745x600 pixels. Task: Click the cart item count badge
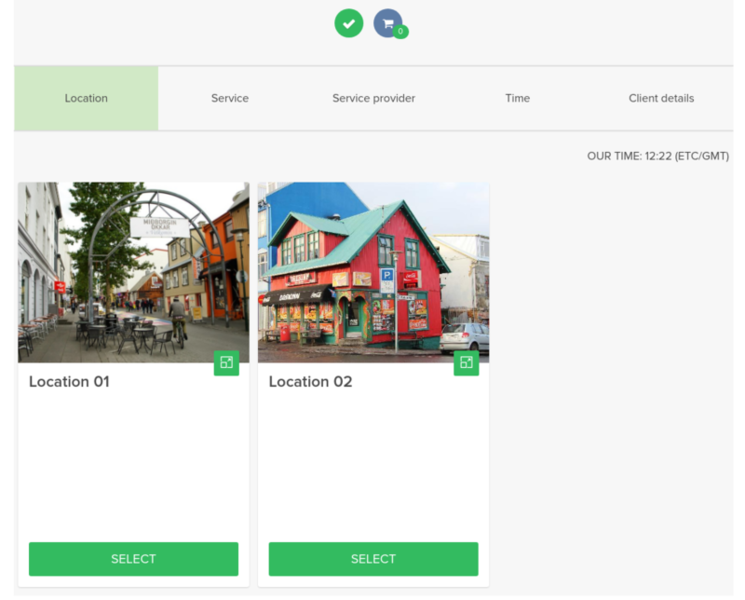click(401, 32)
